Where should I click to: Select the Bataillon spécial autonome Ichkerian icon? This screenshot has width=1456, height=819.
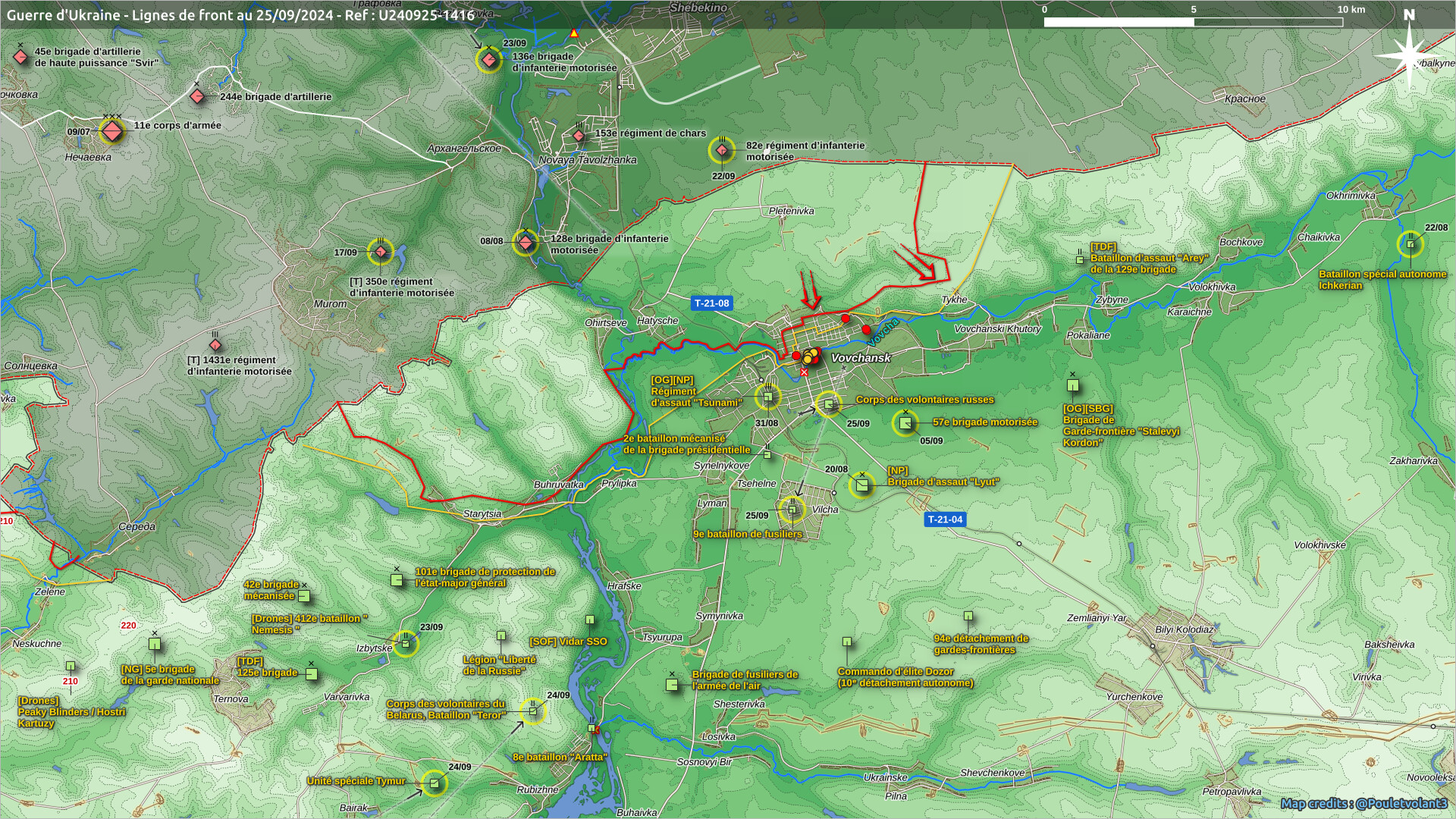[1410, 244]
